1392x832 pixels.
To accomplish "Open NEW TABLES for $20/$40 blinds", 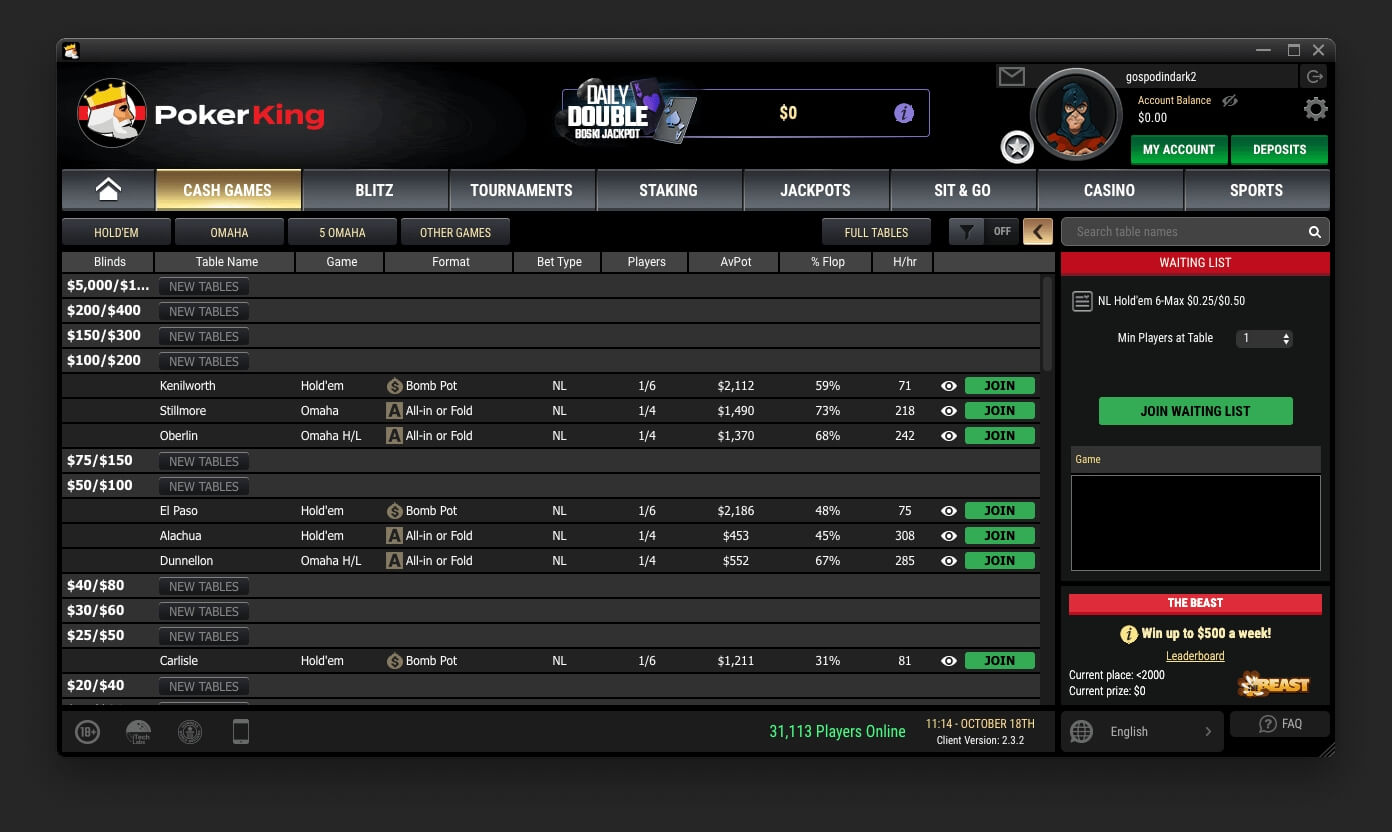I will pos(204,686).
